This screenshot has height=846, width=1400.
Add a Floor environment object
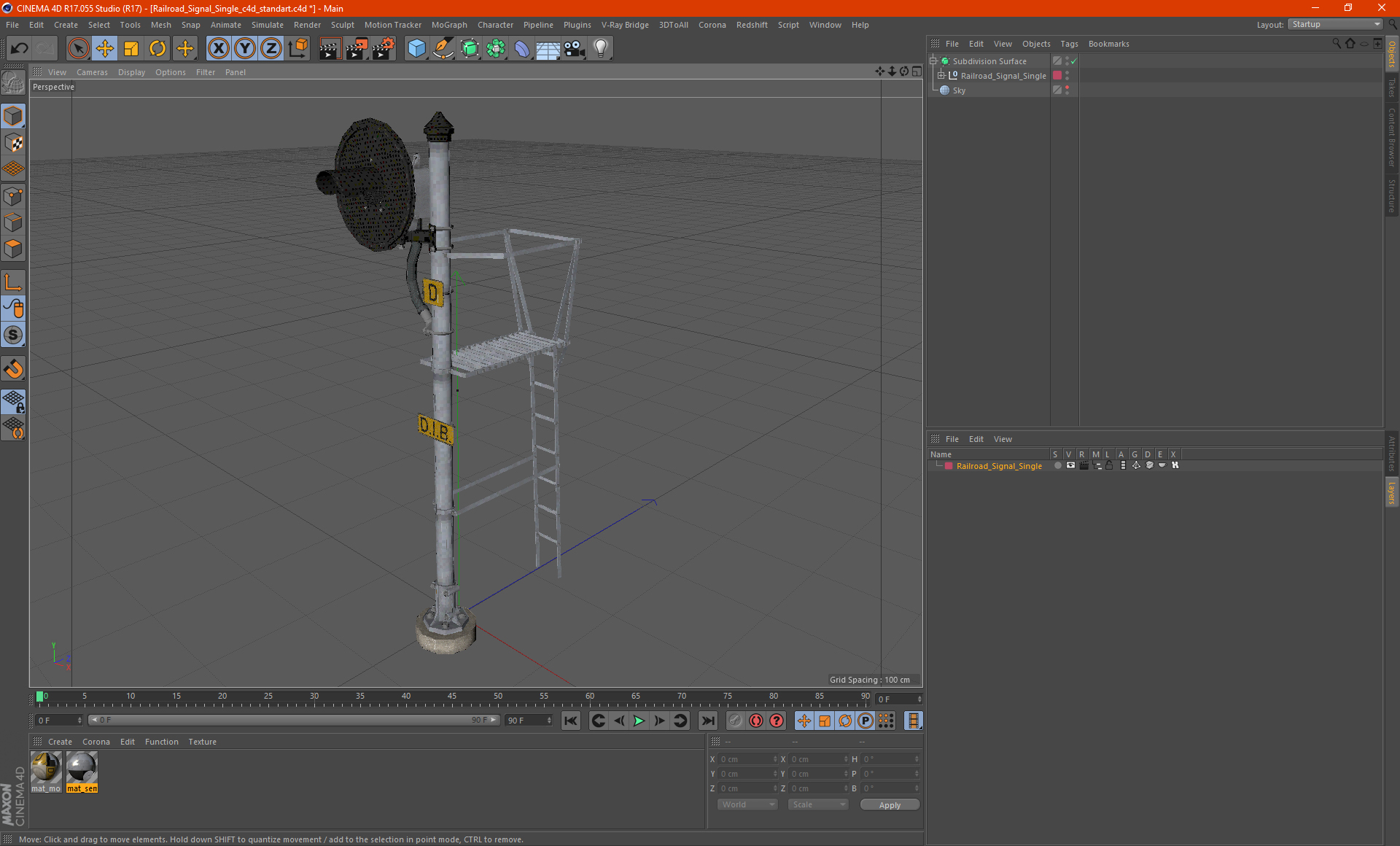[548, 48]
